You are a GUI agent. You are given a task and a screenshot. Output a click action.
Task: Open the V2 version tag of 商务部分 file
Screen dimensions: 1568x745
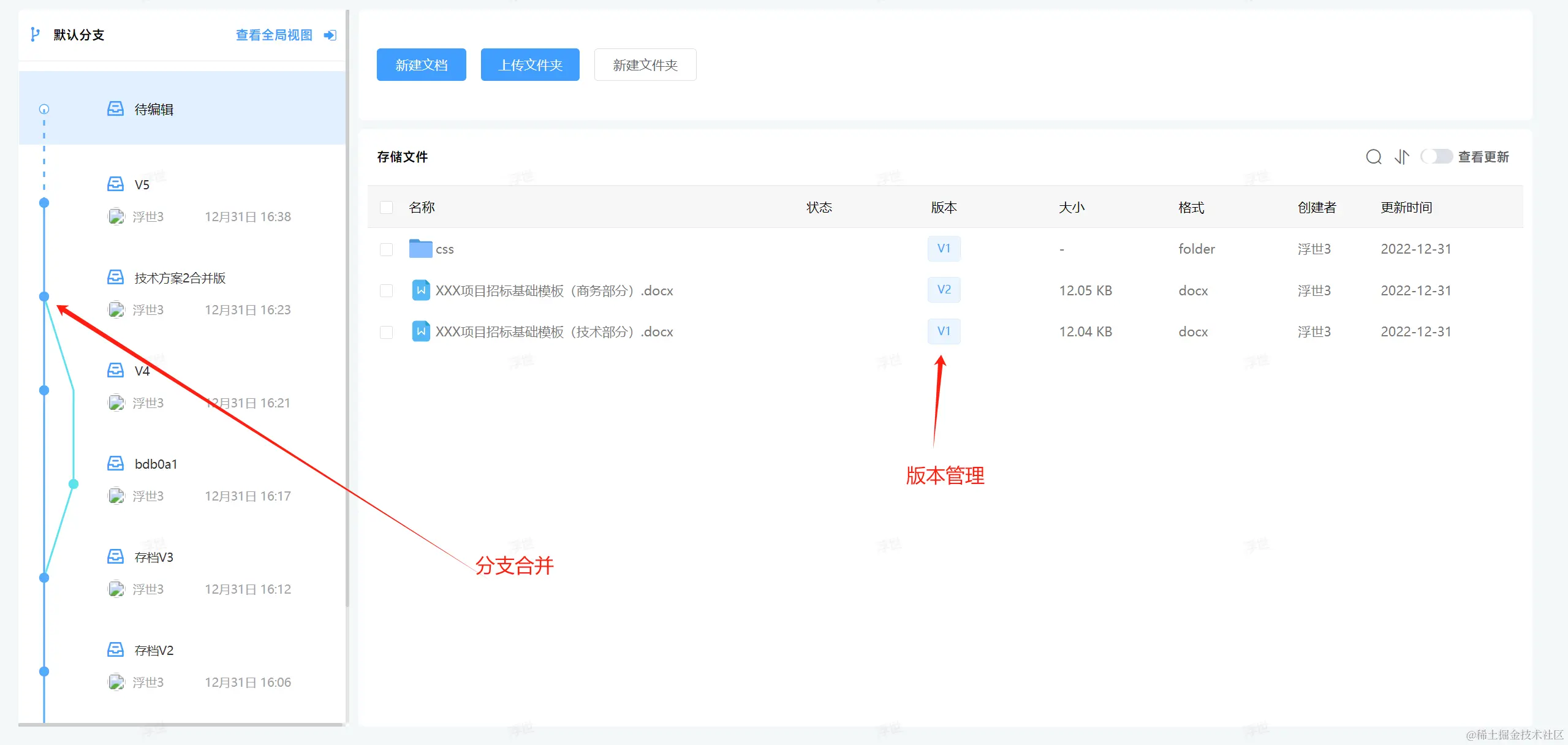[x=944, y=290]
